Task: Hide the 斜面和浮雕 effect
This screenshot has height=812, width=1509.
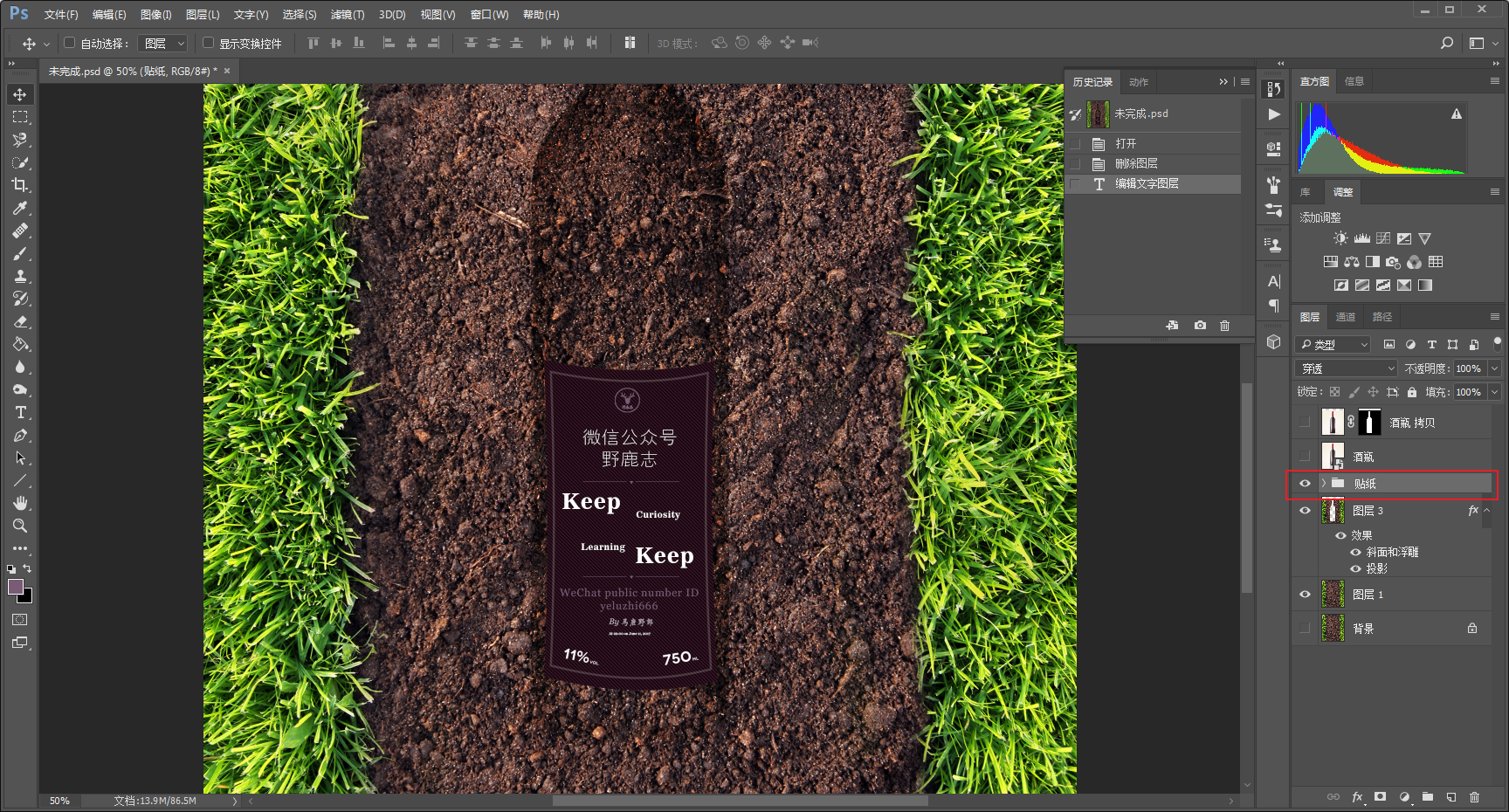Action: (1355, 552)
